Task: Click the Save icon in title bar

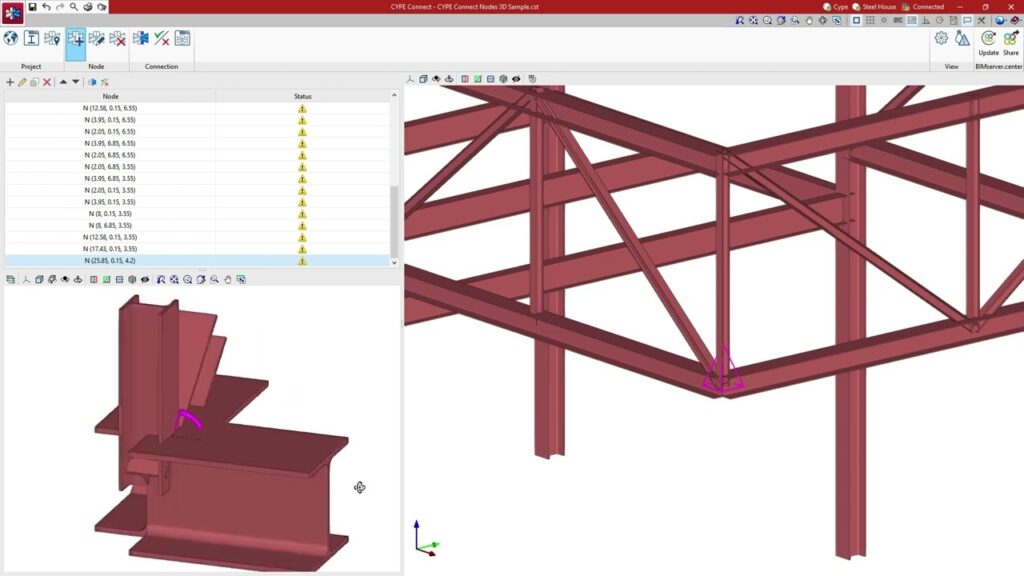Action: coord(32,7)
